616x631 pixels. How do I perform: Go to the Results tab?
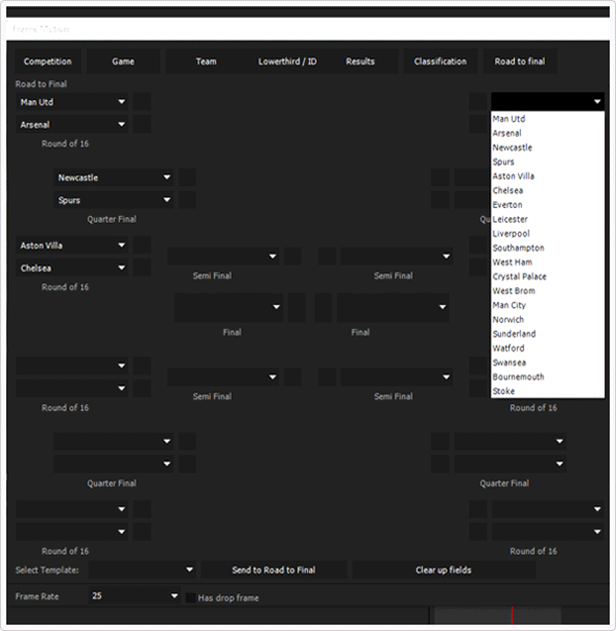click(x=360, y=61)
